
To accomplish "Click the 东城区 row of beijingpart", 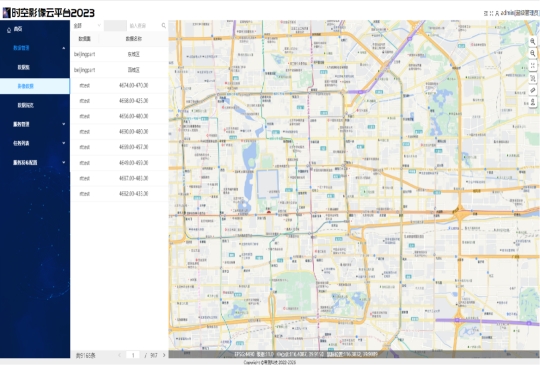I will point(119,54).
